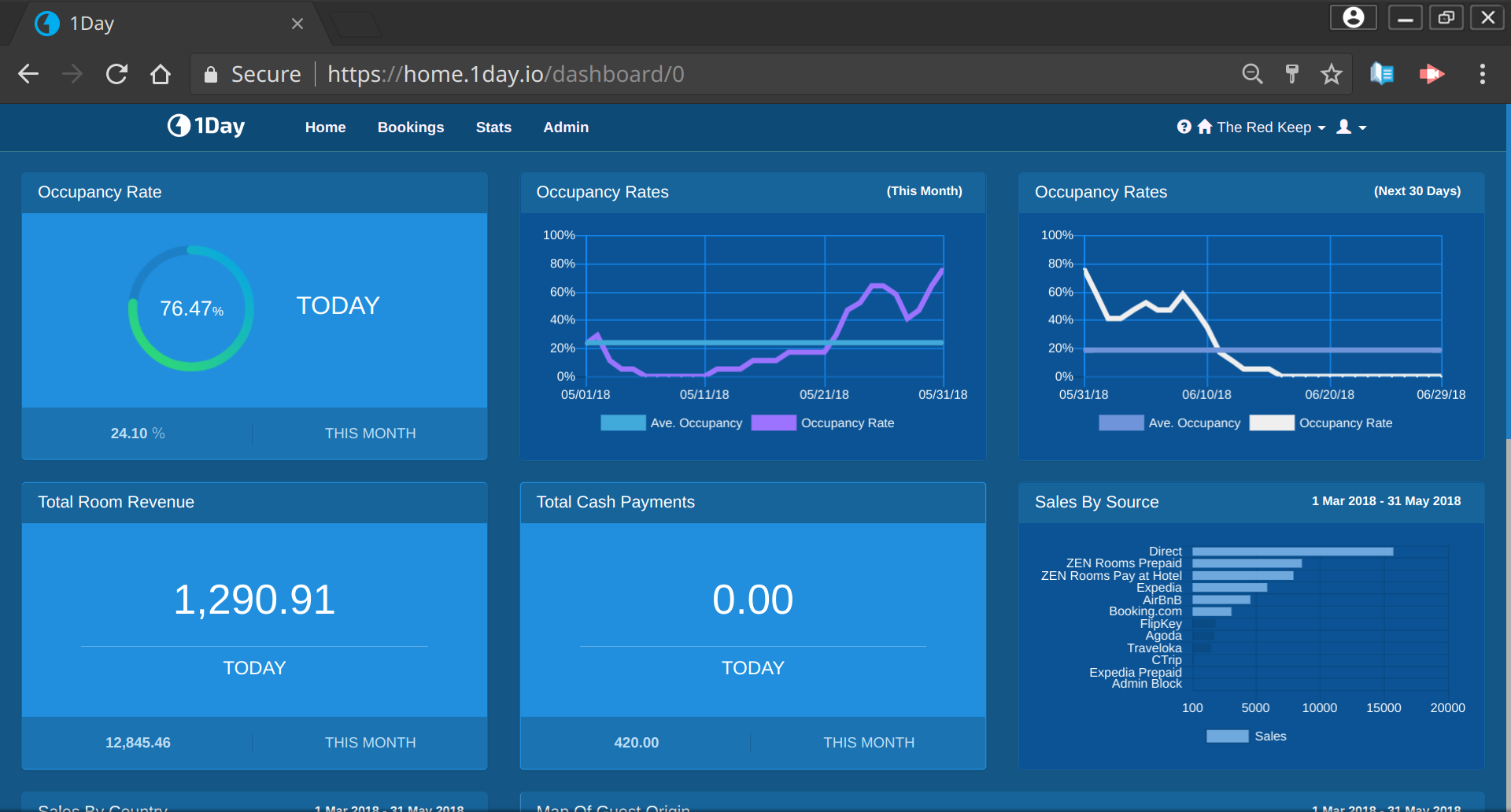
Task: Switch to the Bookings section
Action: click(x=411, y=127)
